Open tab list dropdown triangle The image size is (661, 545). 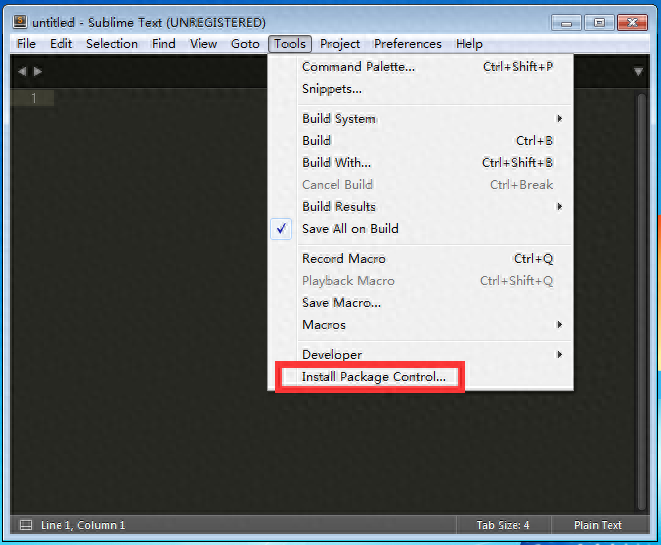(638, 72)
